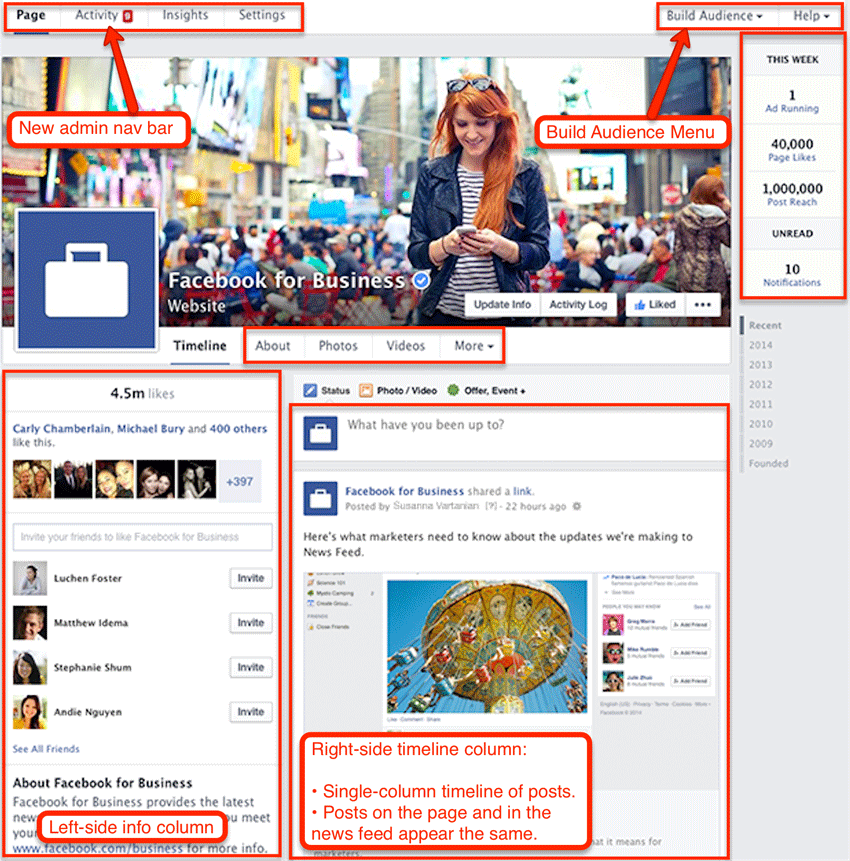The width and height of the screenshot is (850, 861).
Task: Toggle the Liked thumbs-up button
Action: pos(655,305)
